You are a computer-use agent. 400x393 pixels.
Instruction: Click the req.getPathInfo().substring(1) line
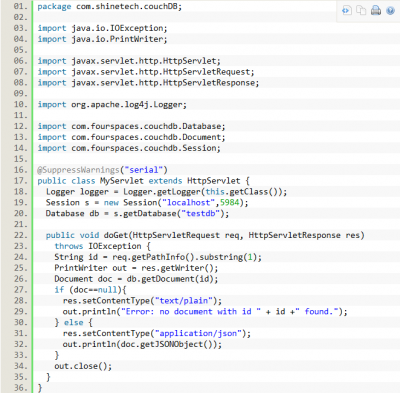coord(158,257)
